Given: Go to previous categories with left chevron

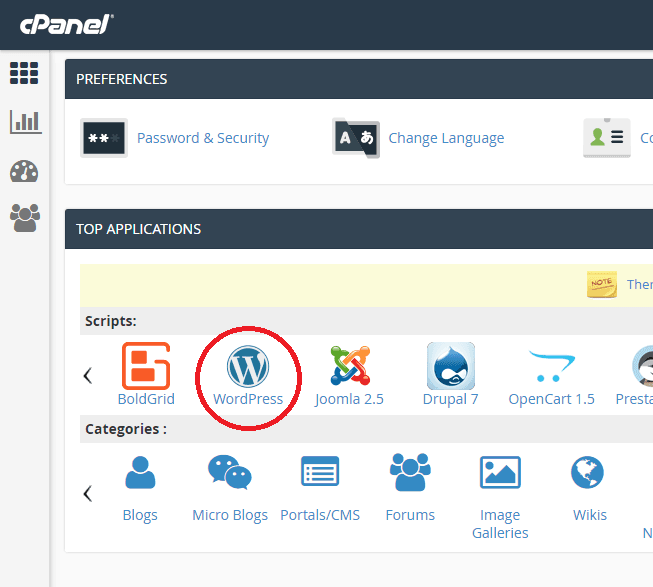Looking at the screenshot, I should (x=87, y=493).
